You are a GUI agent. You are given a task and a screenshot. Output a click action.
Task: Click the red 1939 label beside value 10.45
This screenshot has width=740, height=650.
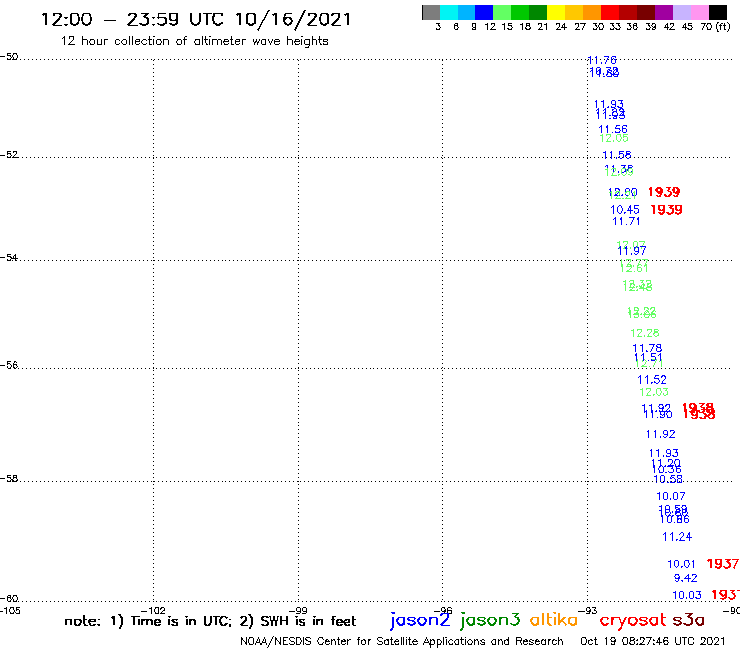(666, 210)
